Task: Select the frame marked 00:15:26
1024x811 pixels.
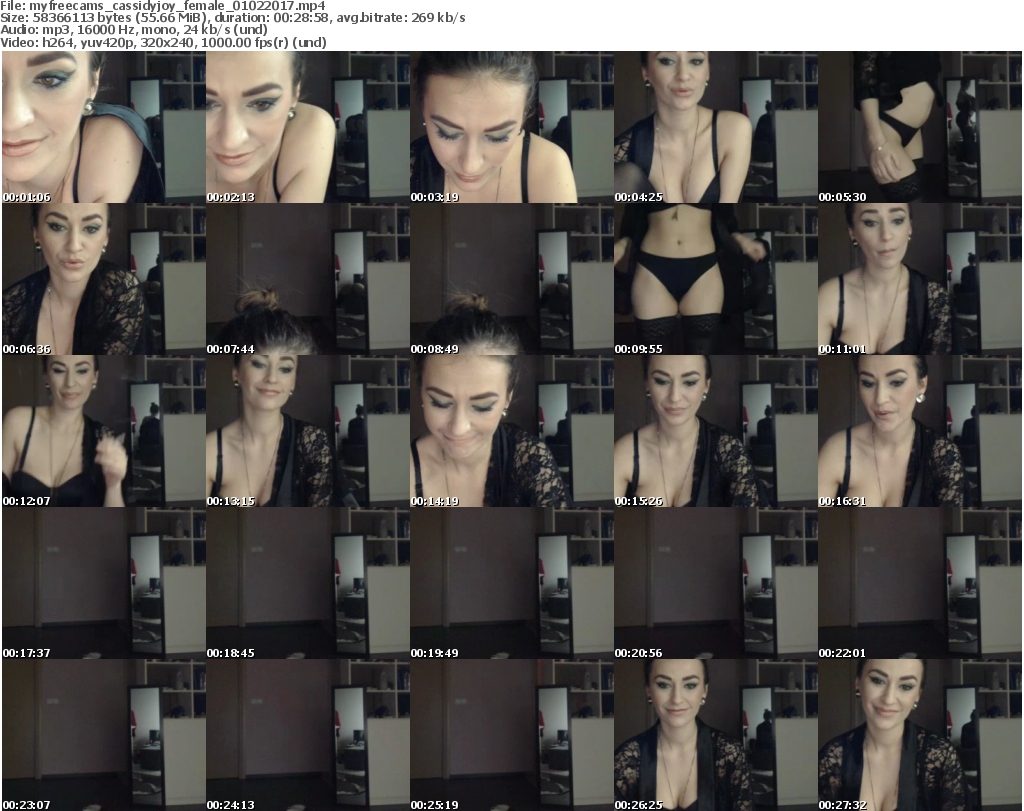Action: click(716, 431)
